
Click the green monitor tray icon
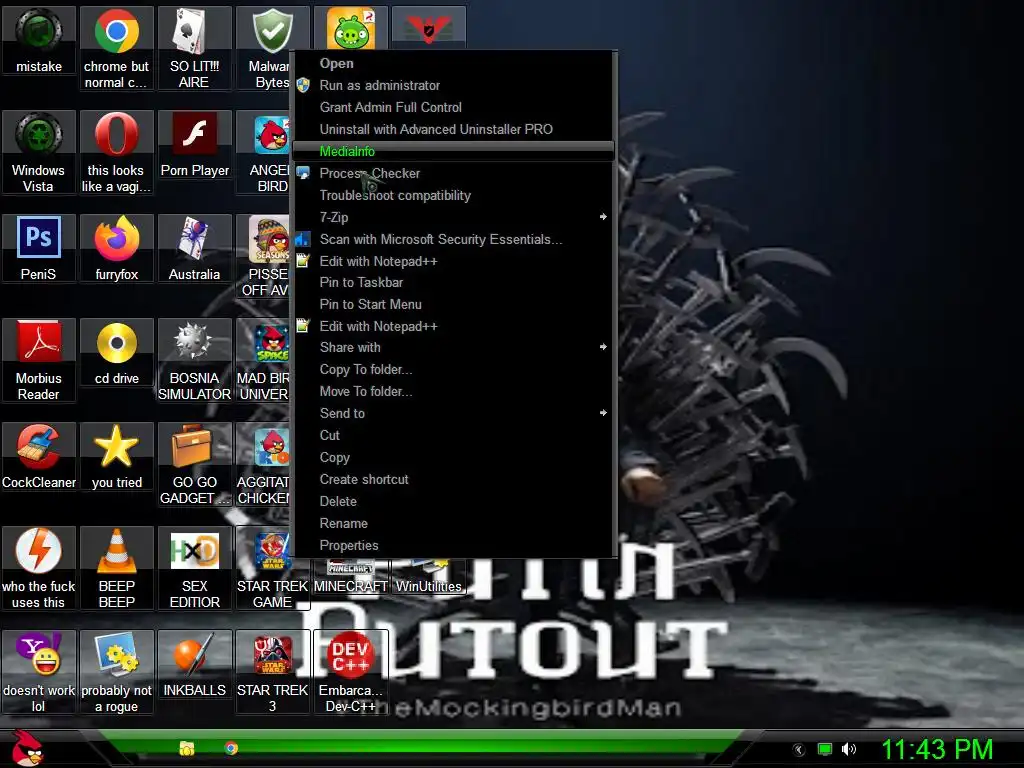[825, 749]
